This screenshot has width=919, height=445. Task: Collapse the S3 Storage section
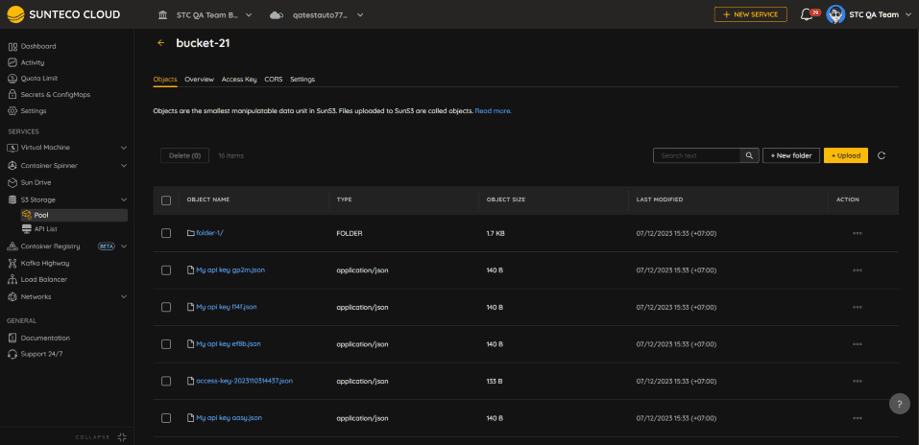coord(124,200)
